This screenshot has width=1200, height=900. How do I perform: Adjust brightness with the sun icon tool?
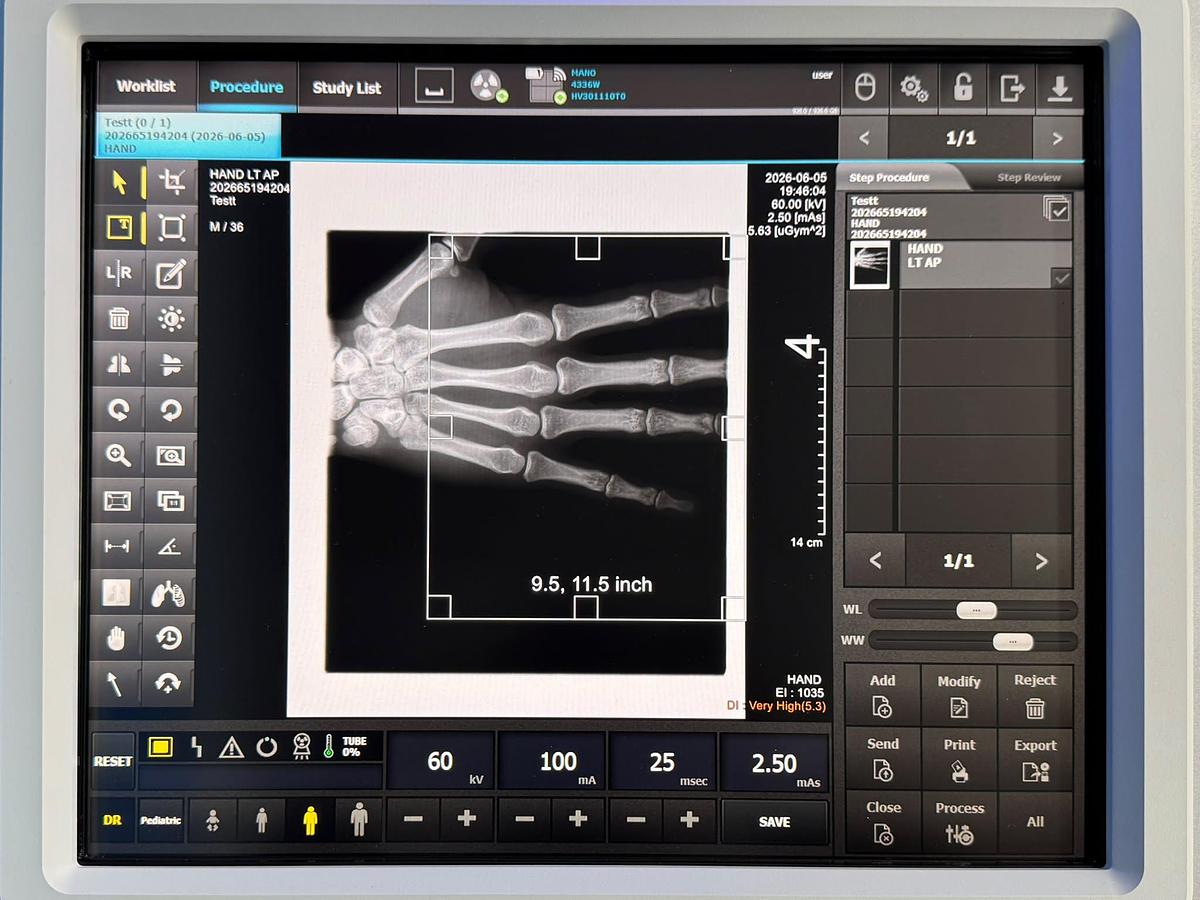tap(172, 319)
